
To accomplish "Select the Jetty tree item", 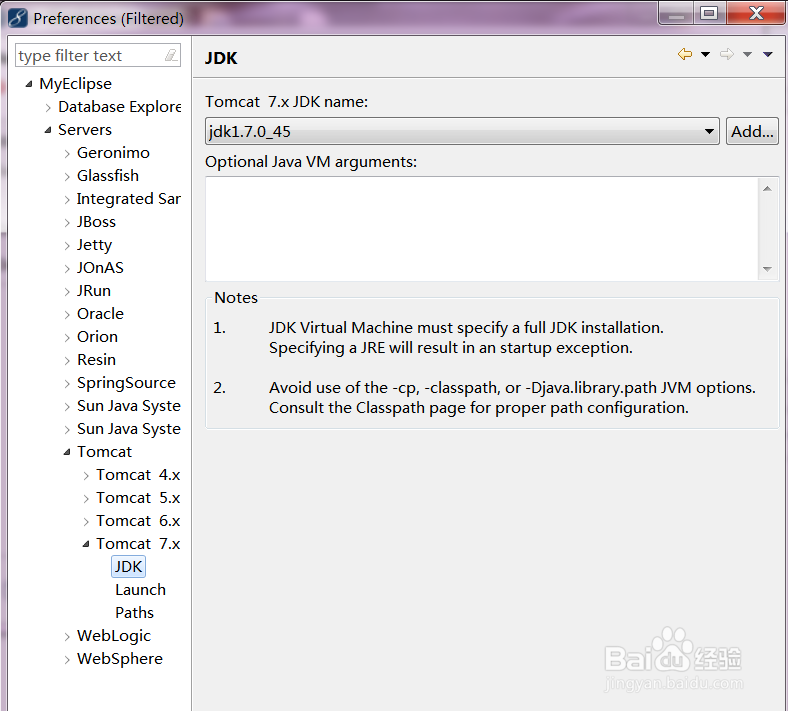I will (94, 245).
